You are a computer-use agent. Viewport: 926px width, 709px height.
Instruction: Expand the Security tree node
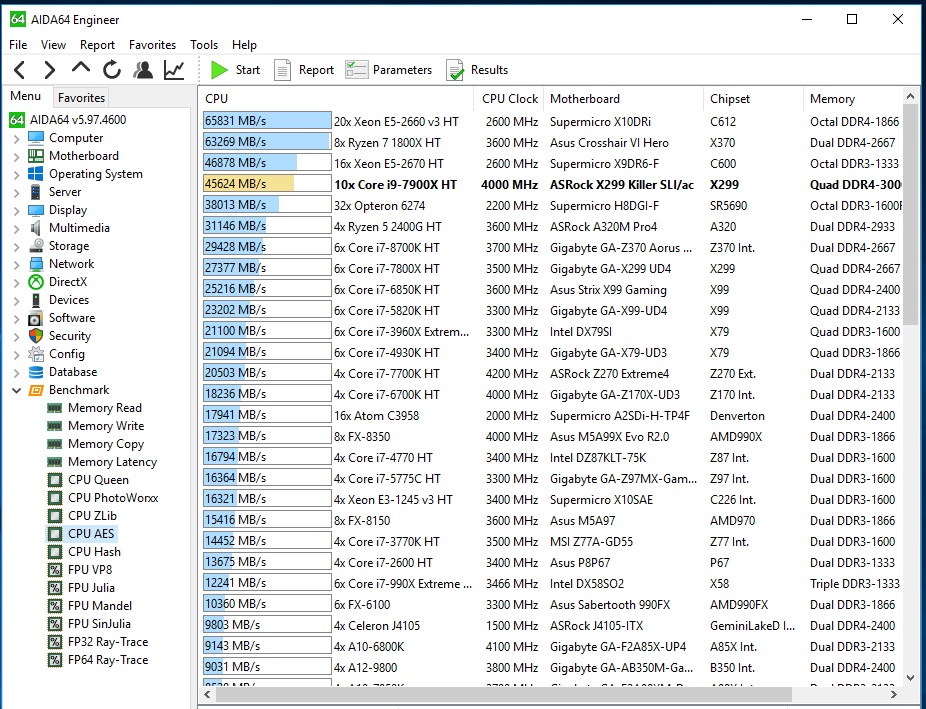[x=17, y=336]
